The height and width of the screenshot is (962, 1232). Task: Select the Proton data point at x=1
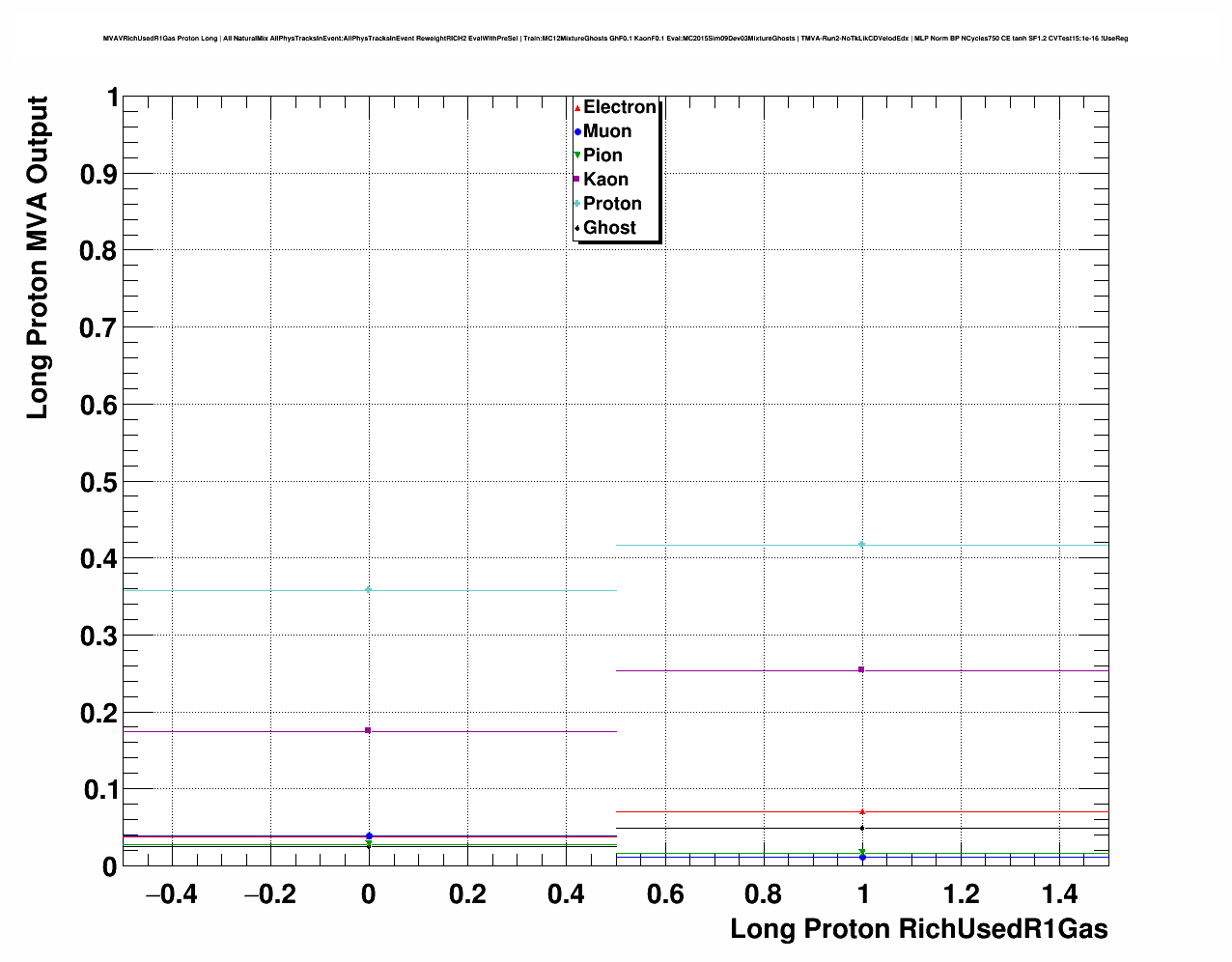point(861,545)
